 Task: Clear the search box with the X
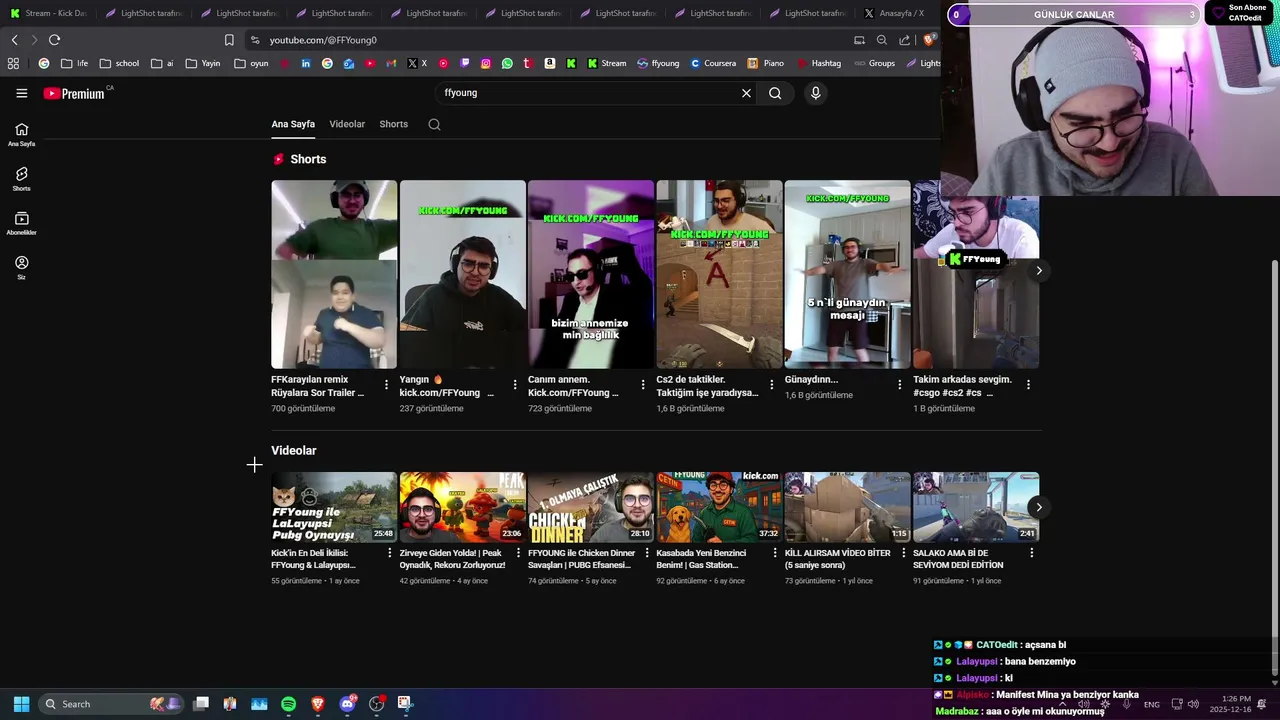pyautogui.click(x=746, y=93)
